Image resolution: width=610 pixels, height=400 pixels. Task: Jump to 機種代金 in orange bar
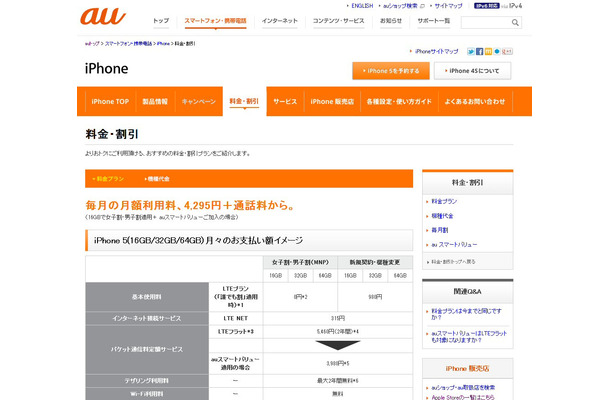(x=158, y=179)
